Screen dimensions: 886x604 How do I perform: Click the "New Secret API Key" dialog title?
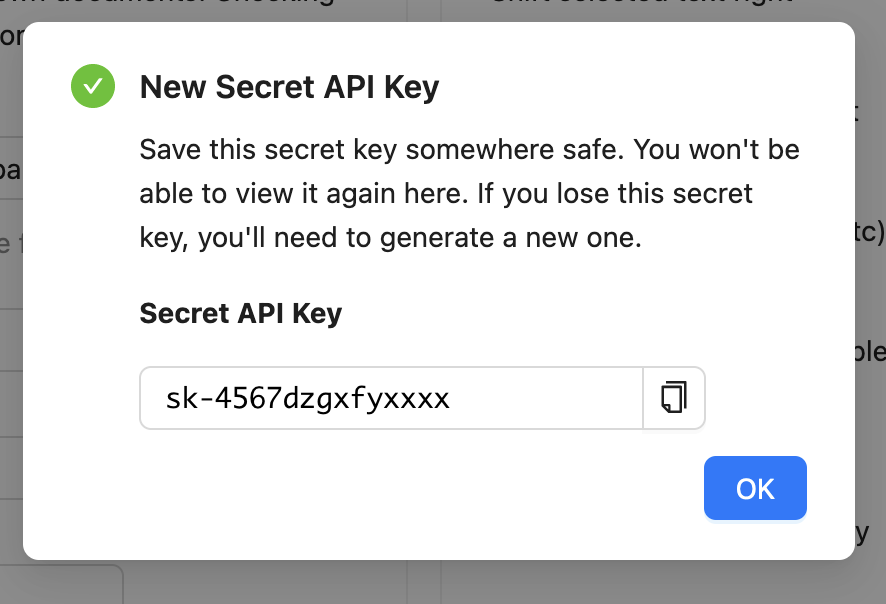pos(289,87)
